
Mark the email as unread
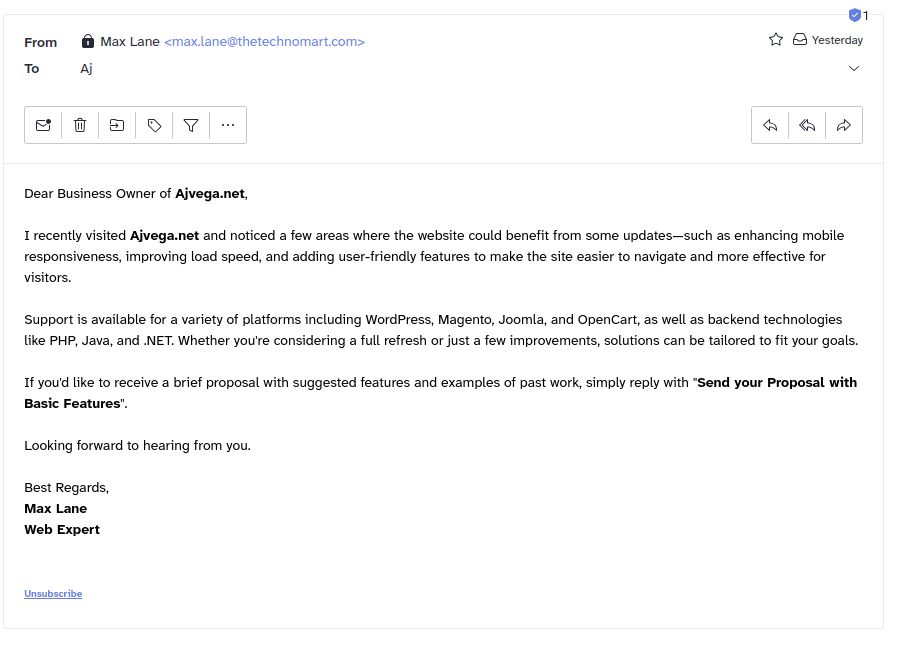pos(43,125)
